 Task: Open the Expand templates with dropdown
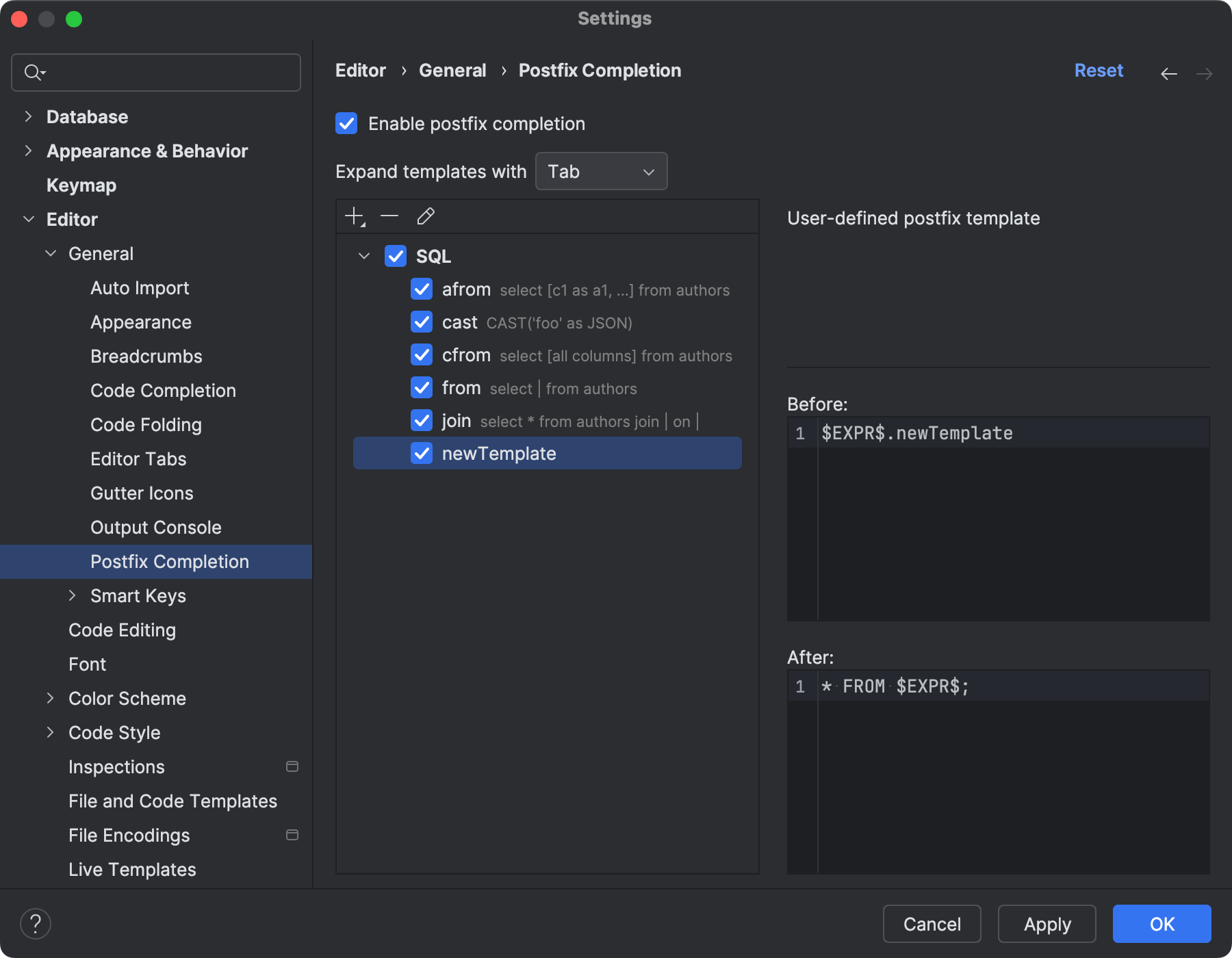click(x=601, y=171)
